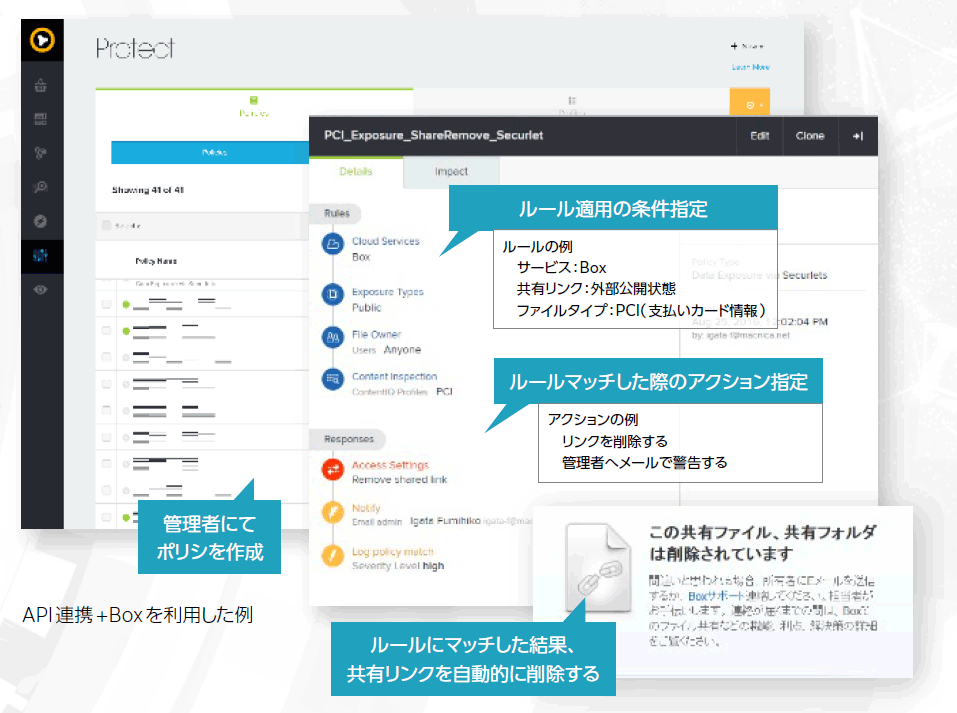Open the Content Inspection rule heading
This screenshot has width=957, height=713.
(394, 377)
